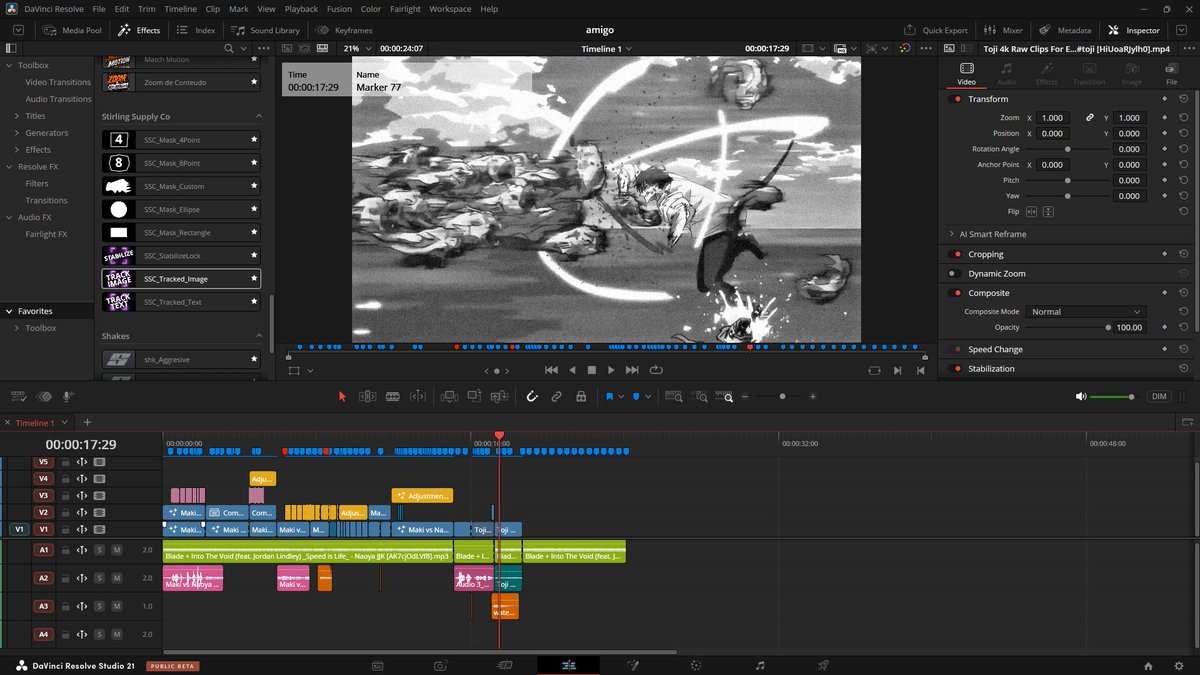Click the Replace Clip edit icon
This screenshot has width=1200, height=675.
coord(499,397)
